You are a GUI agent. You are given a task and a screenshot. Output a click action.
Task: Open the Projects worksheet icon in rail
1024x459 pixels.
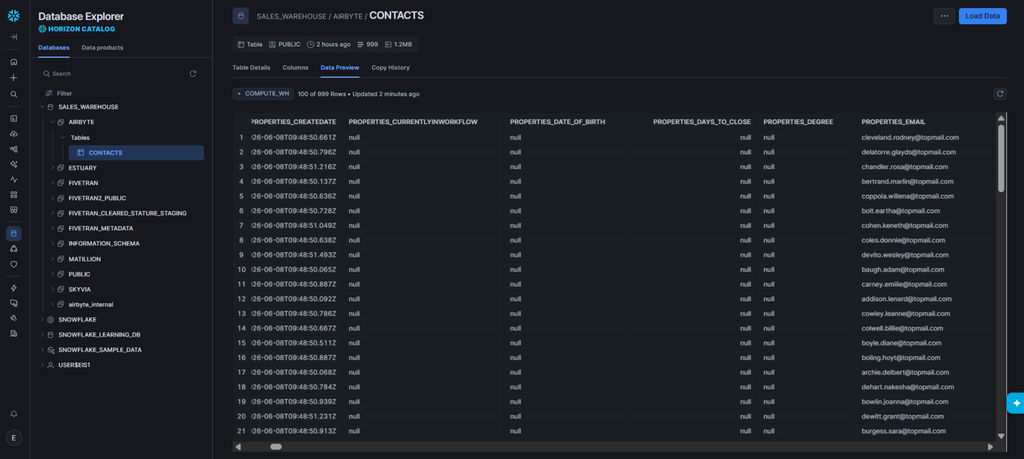pyautogui.click(x=14, y=118)
